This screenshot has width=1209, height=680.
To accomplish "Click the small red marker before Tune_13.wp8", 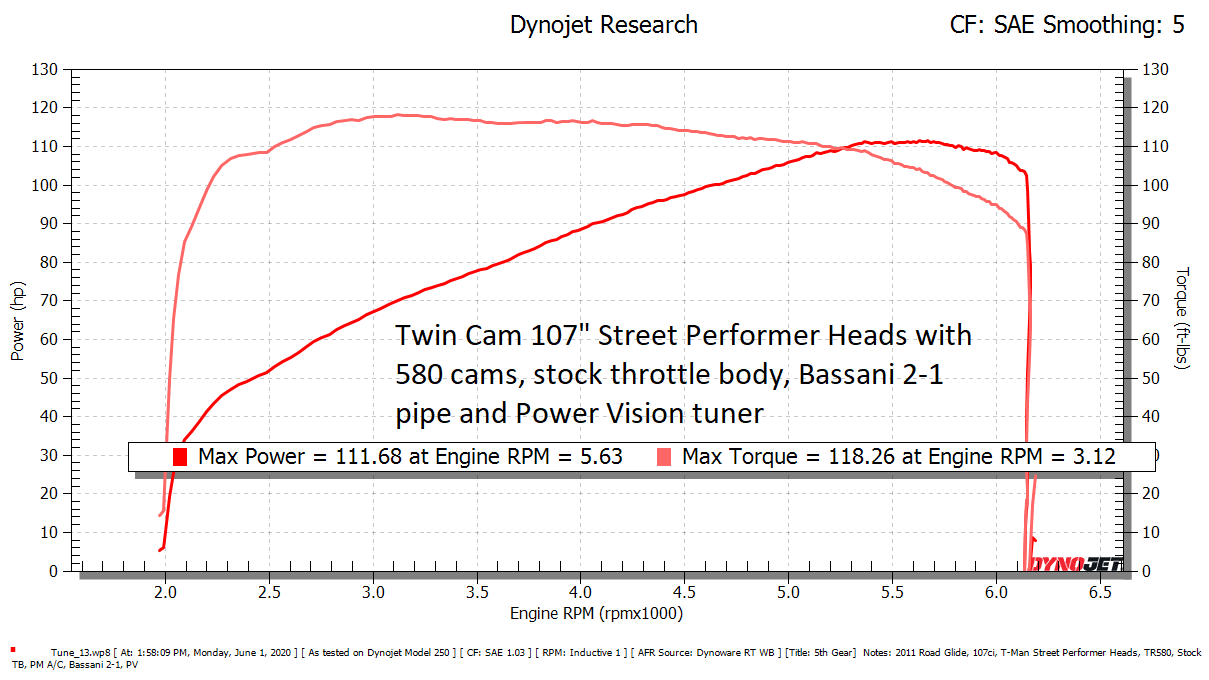I will click(x=11, y=648).
